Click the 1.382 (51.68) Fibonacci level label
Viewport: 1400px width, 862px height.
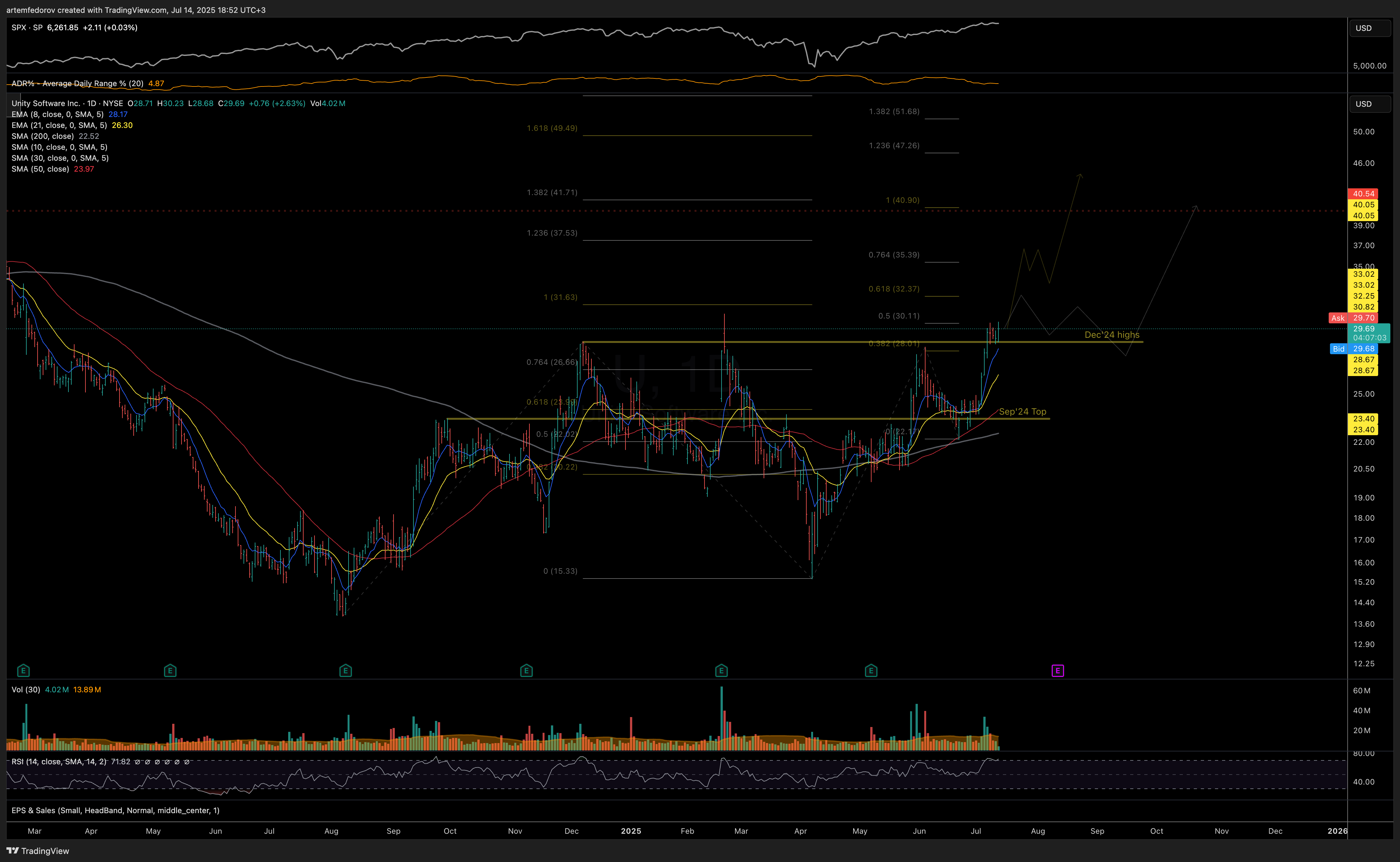coord(894,111)
